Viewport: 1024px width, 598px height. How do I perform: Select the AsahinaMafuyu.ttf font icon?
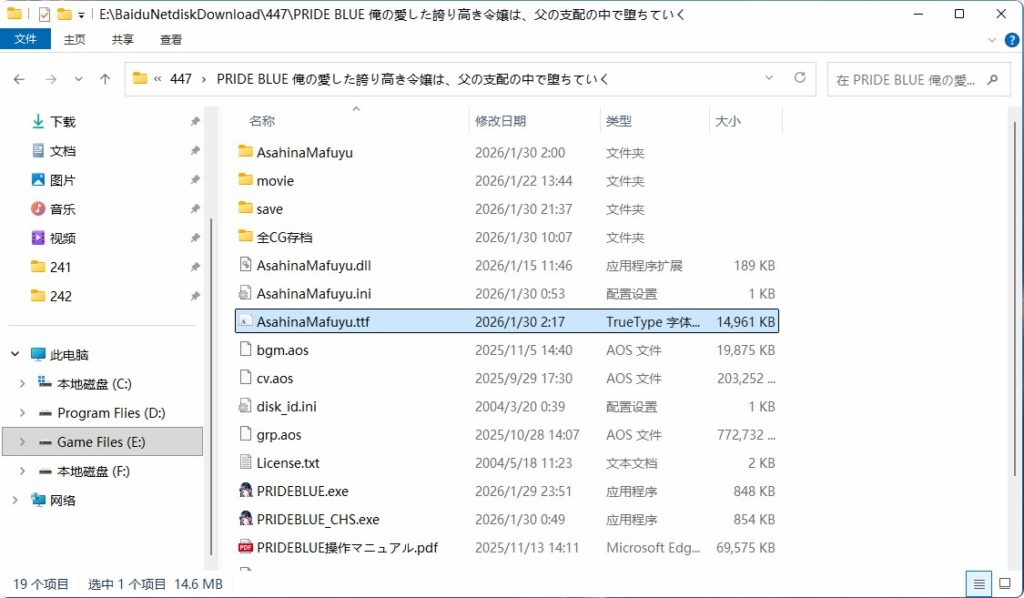pos(246,321)
